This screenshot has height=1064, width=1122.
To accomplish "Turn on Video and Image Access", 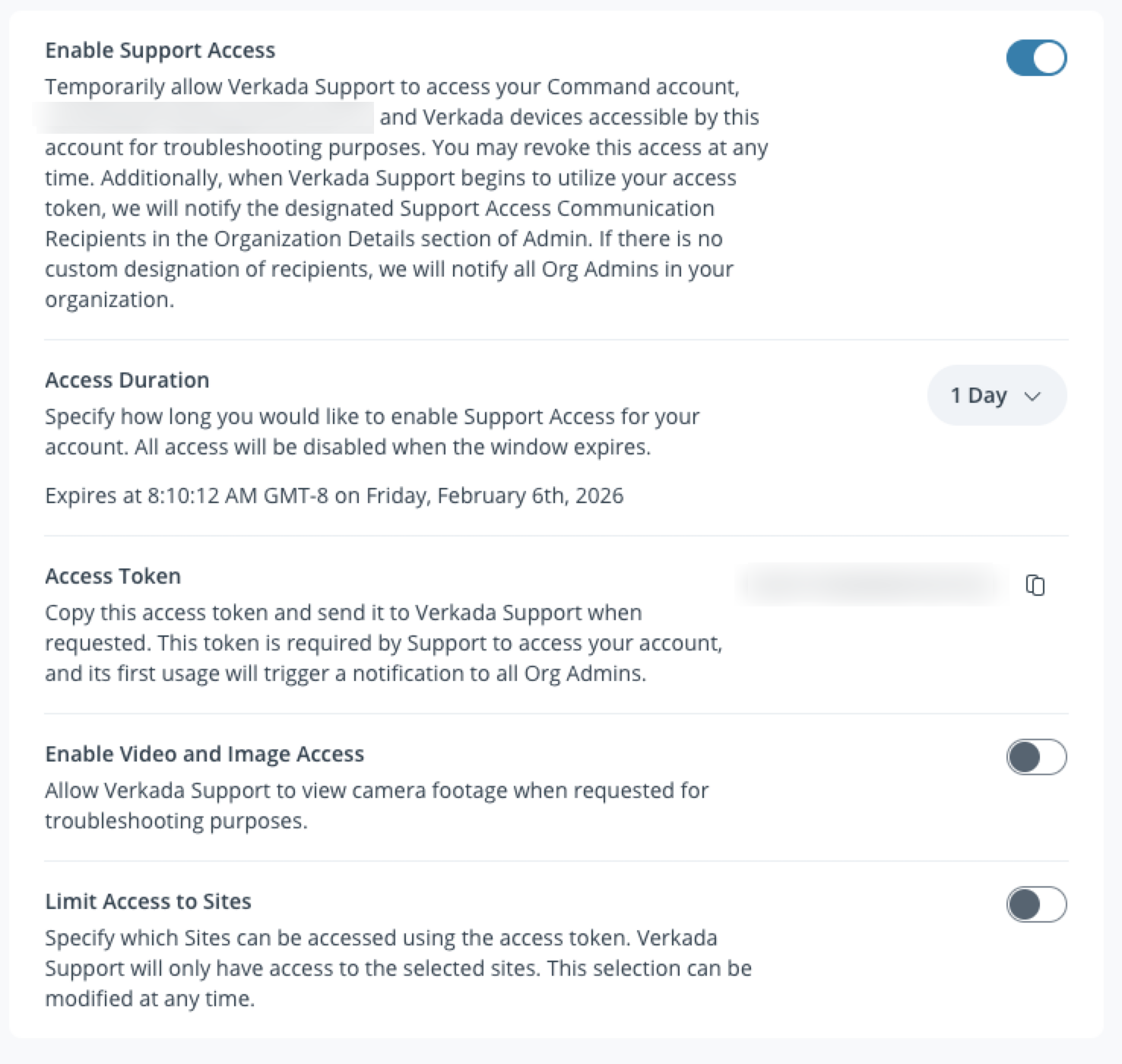I will tap(1036, 757).
